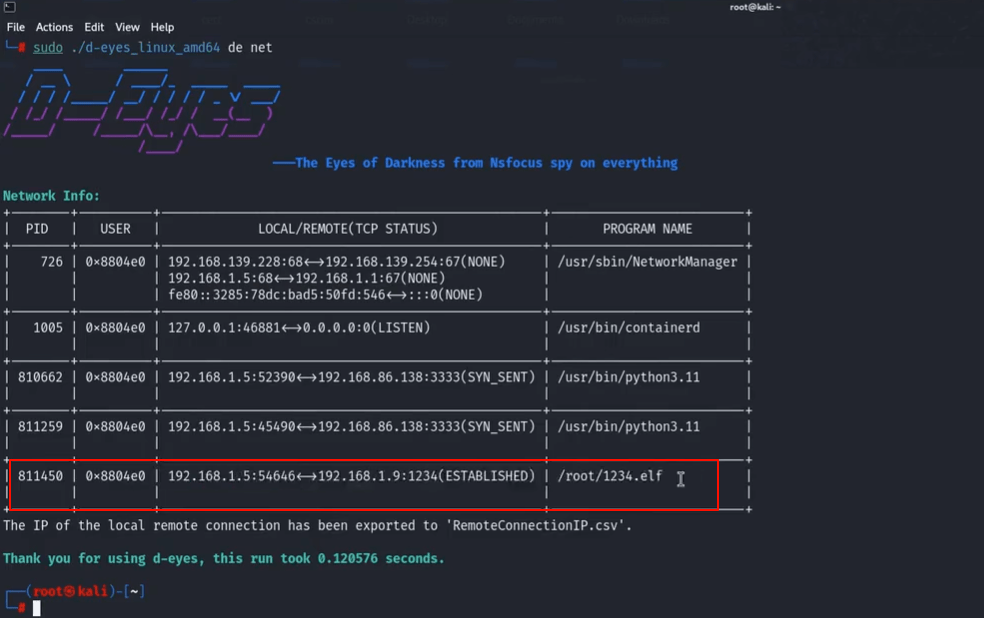Viewport: 984px width, 618px height.
Task: Click the terminal window icon in the title bar
Action: 9,7
